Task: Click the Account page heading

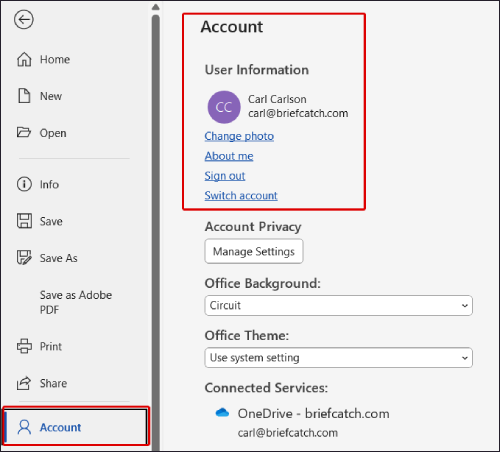Action: coord(232,27)
